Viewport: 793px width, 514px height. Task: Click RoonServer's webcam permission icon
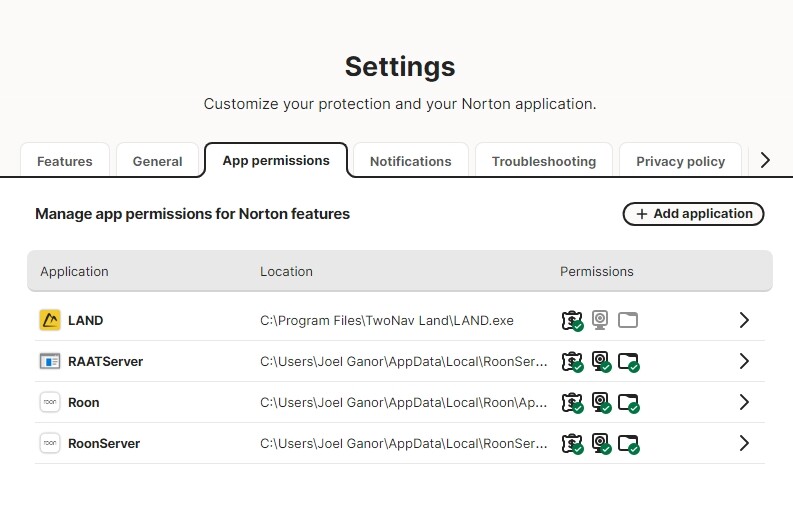click(600, 444)
